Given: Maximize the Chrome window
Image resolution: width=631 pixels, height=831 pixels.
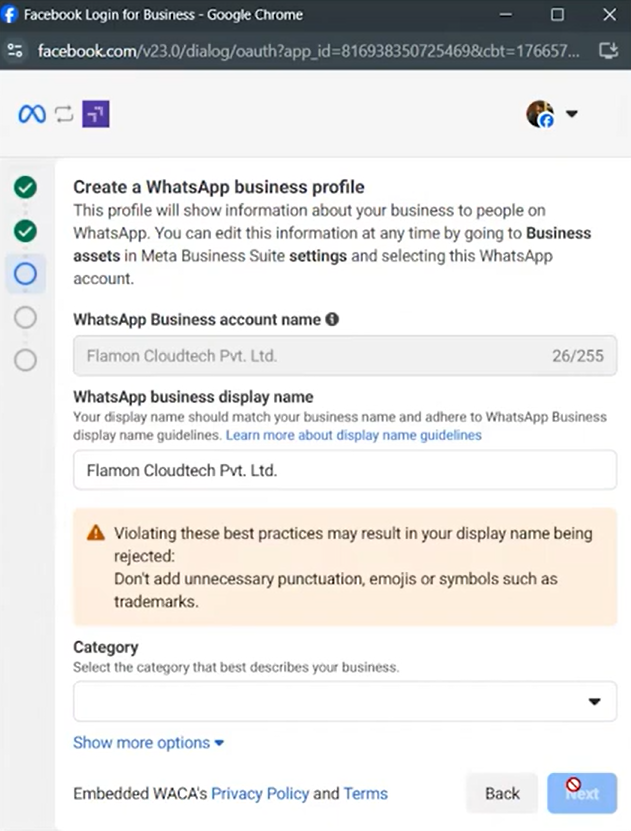Looking at the screenshot, I should 557,14.
